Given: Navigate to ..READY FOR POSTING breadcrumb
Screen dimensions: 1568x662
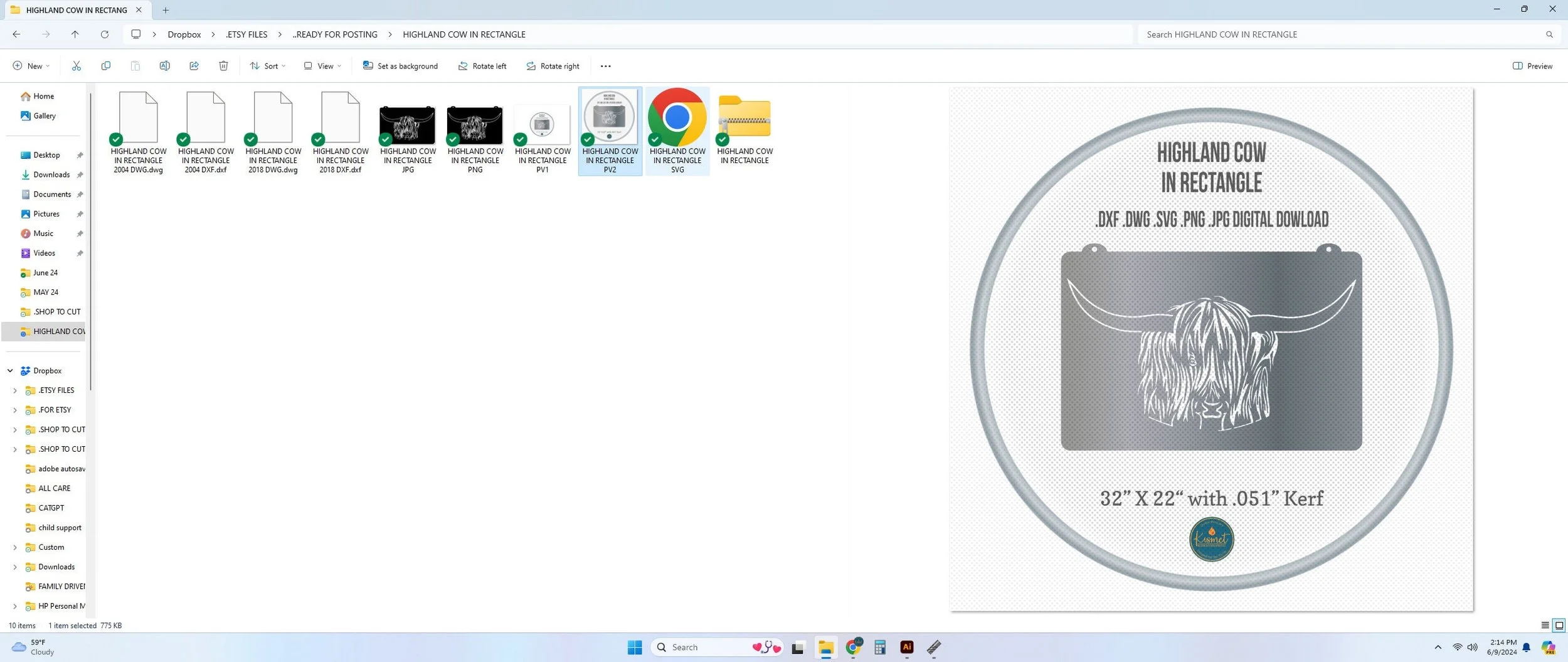Looking at the screenshot, I should 335,35.
